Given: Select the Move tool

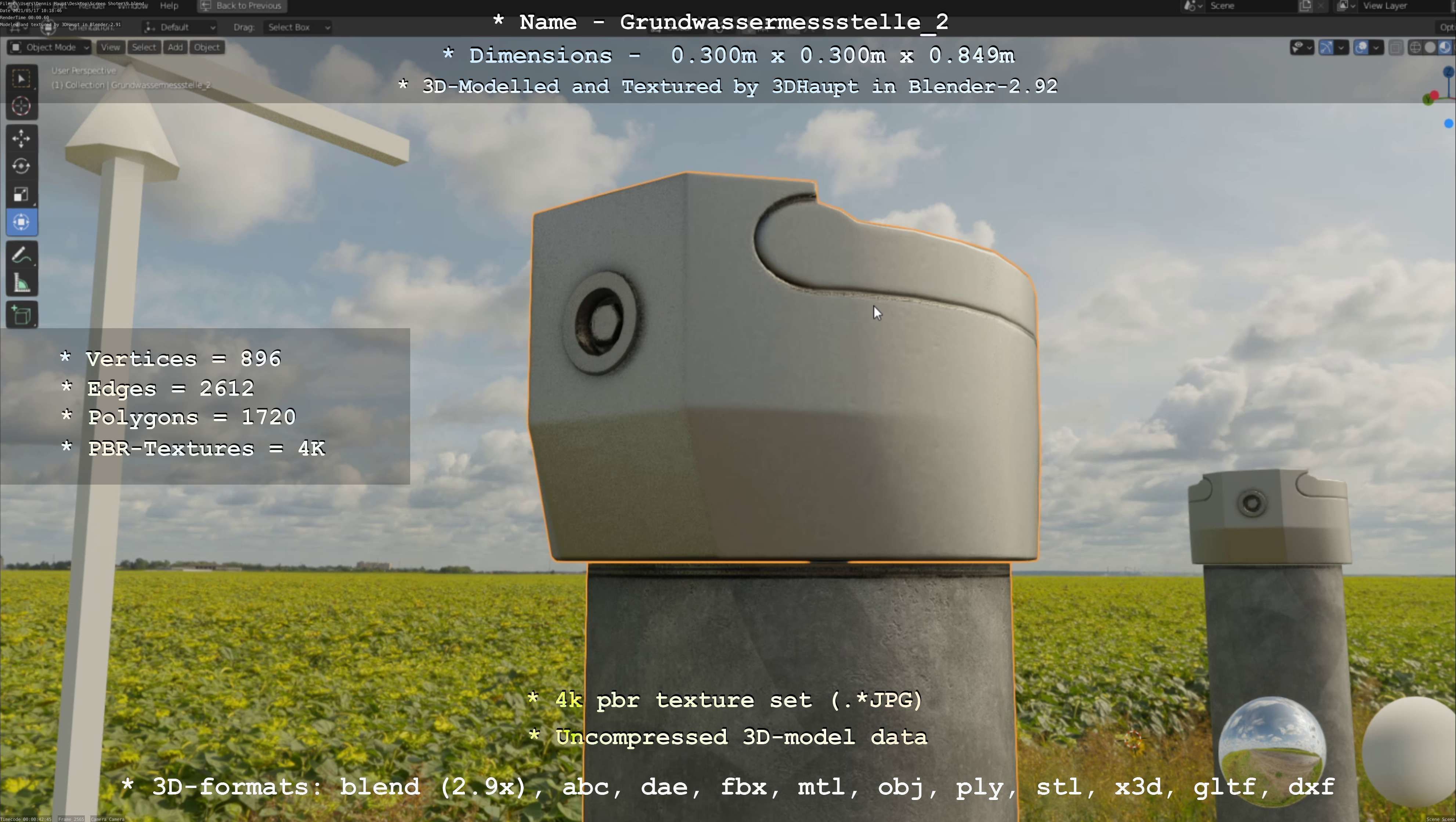Looking at the screenshot, I should pos(21,138).
